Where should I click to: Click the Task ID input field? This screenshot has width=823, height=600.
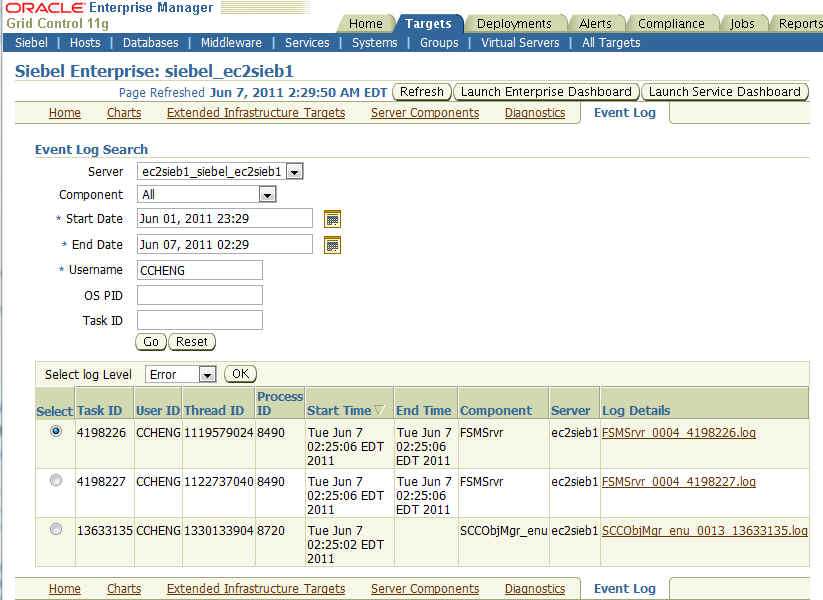pos(200,320)
